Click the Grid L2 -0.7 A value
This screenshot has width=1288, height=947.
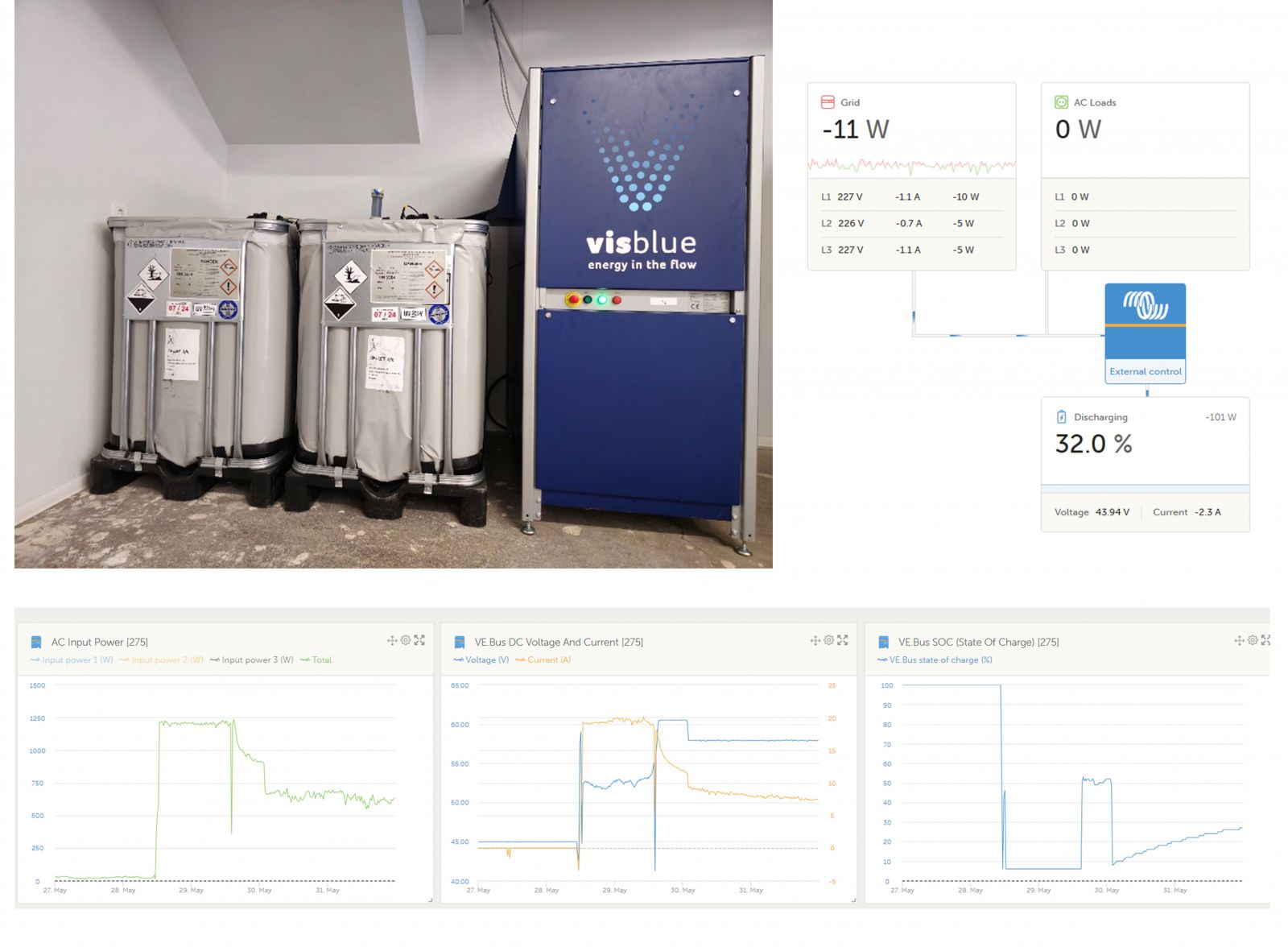[909, 223]
